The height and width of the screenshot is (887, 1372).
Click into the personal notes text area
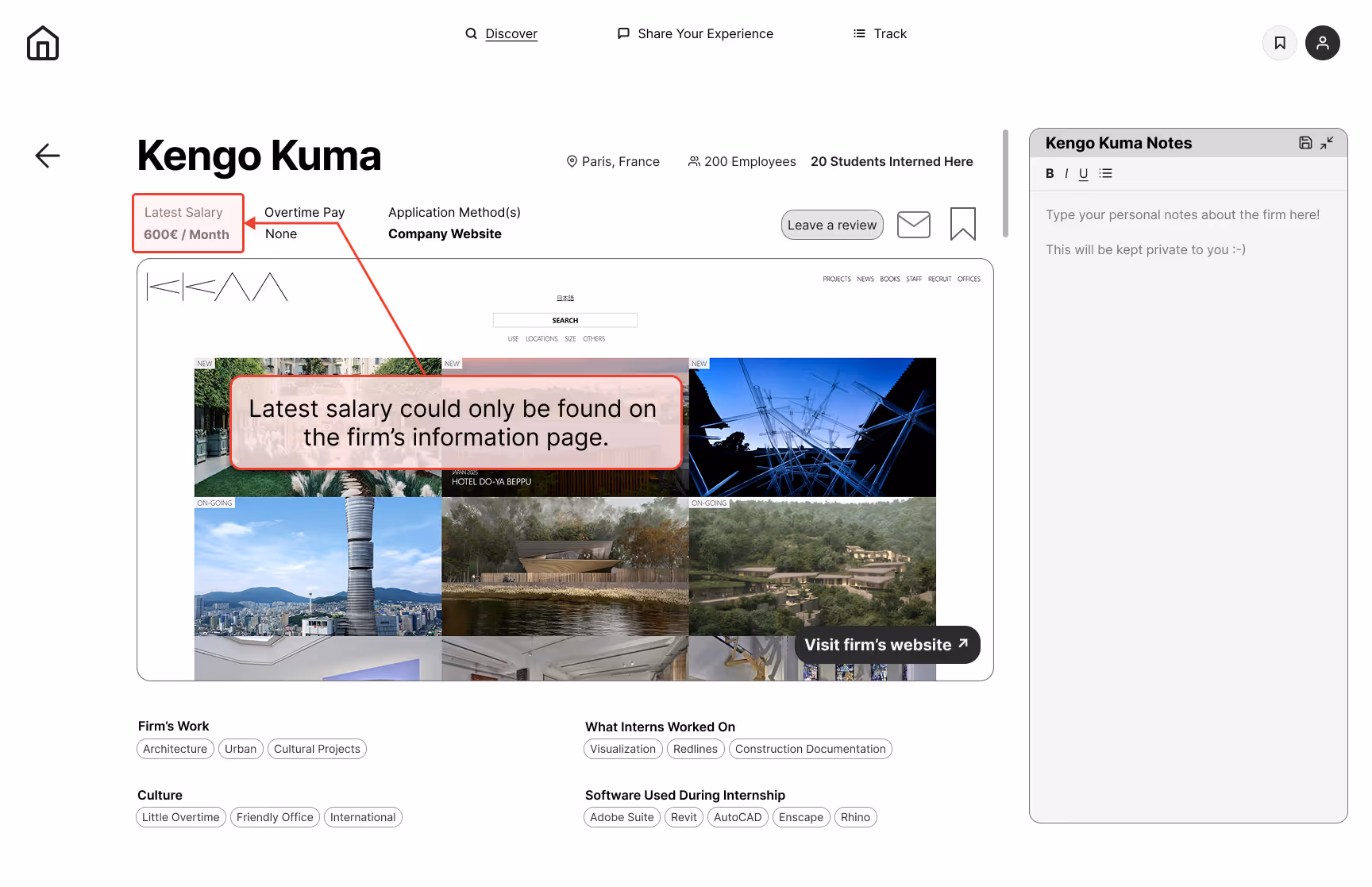(x=1188, y=505)
